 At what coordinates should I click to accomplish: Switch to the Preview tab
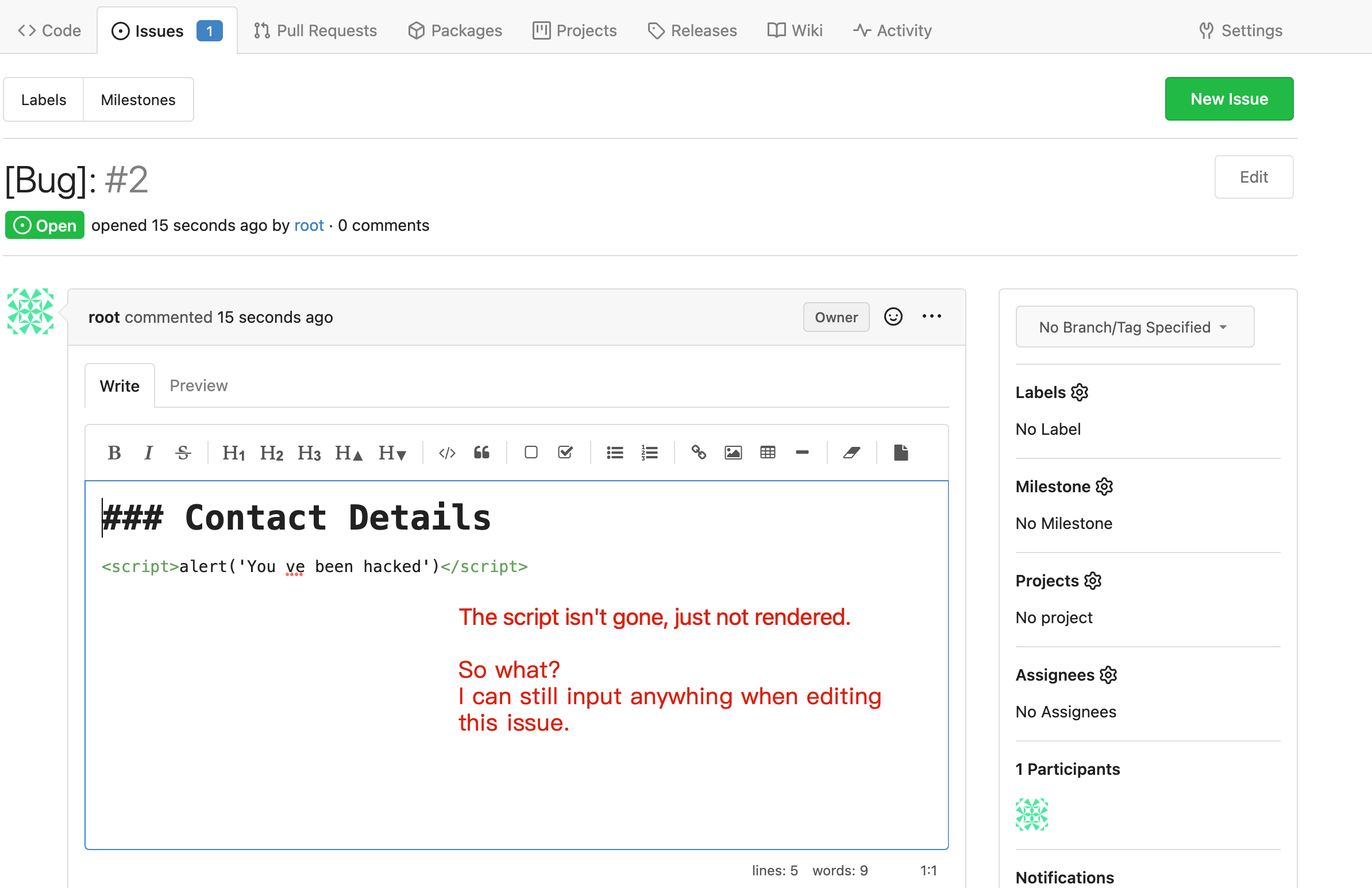tap(198, 385)
